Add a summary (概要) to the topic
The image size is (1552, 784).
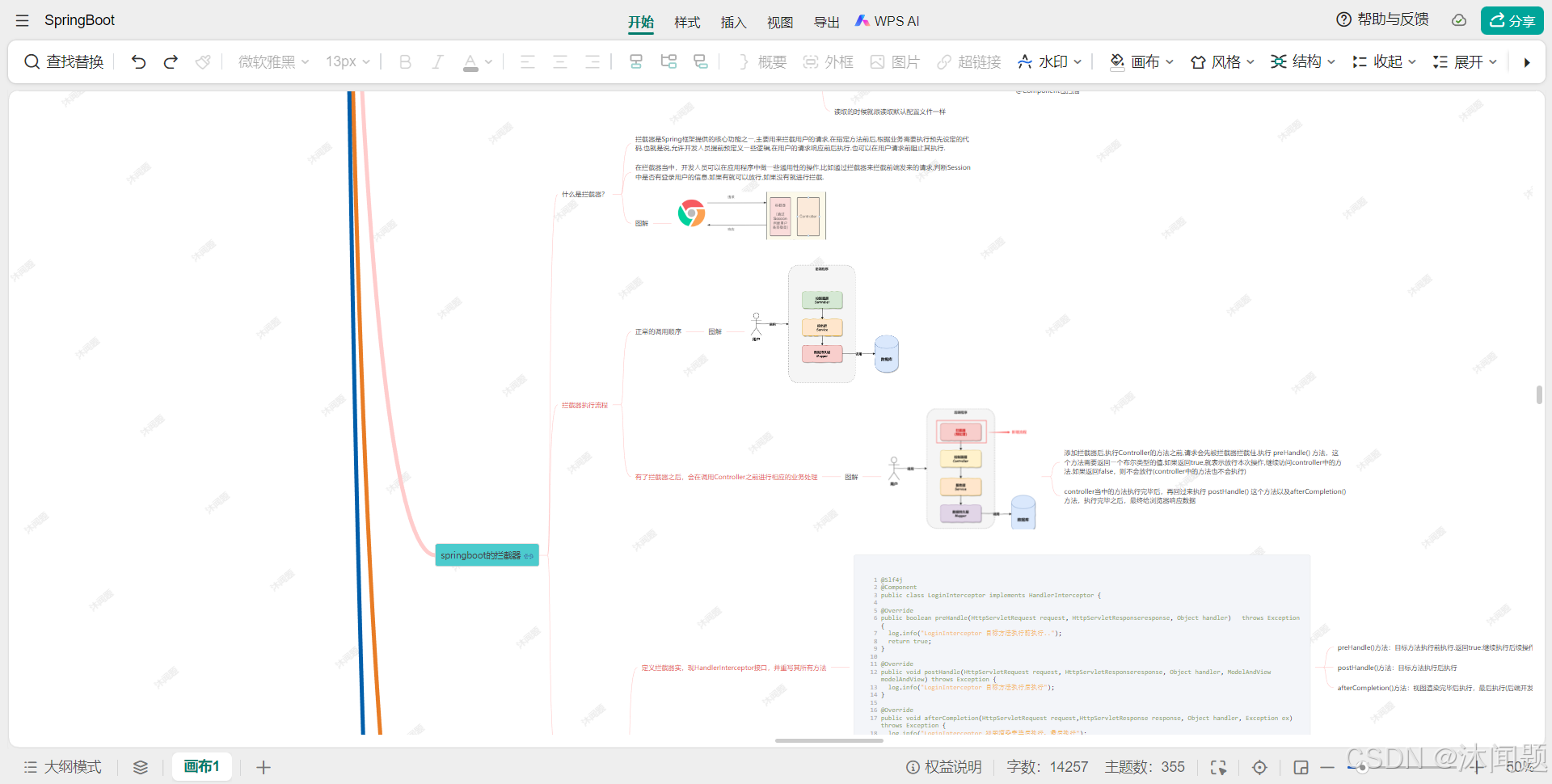tap(761, 61)
